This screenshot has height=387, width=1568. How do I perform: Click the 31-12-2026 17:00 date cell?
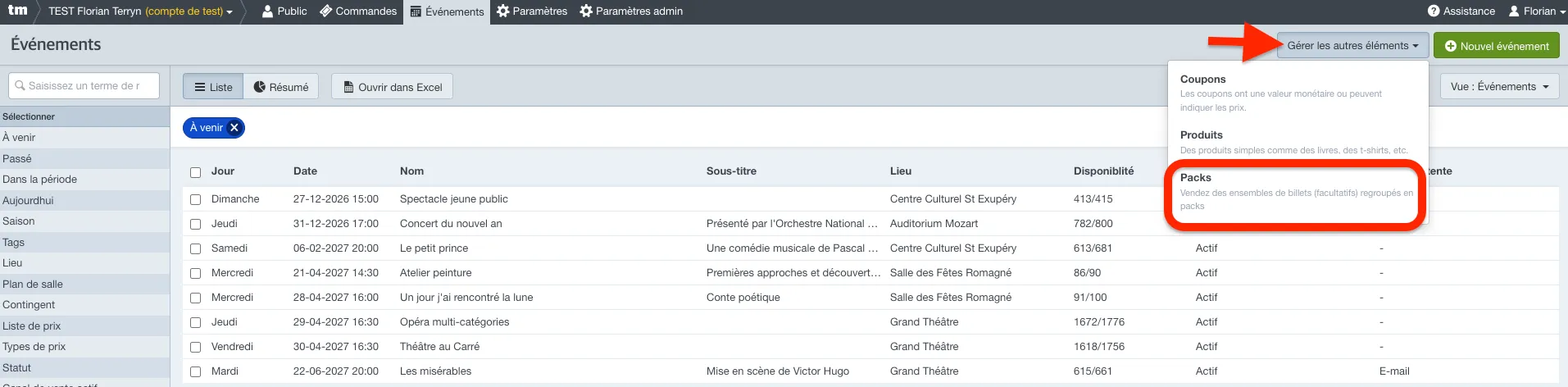tap(335, 224)
